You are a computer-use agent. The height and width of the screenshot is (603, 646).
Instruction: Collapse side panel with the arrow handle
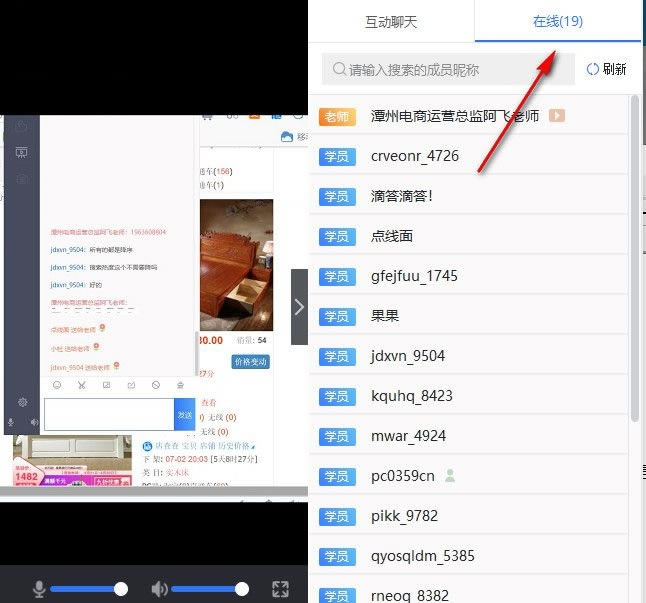point(300,307)
